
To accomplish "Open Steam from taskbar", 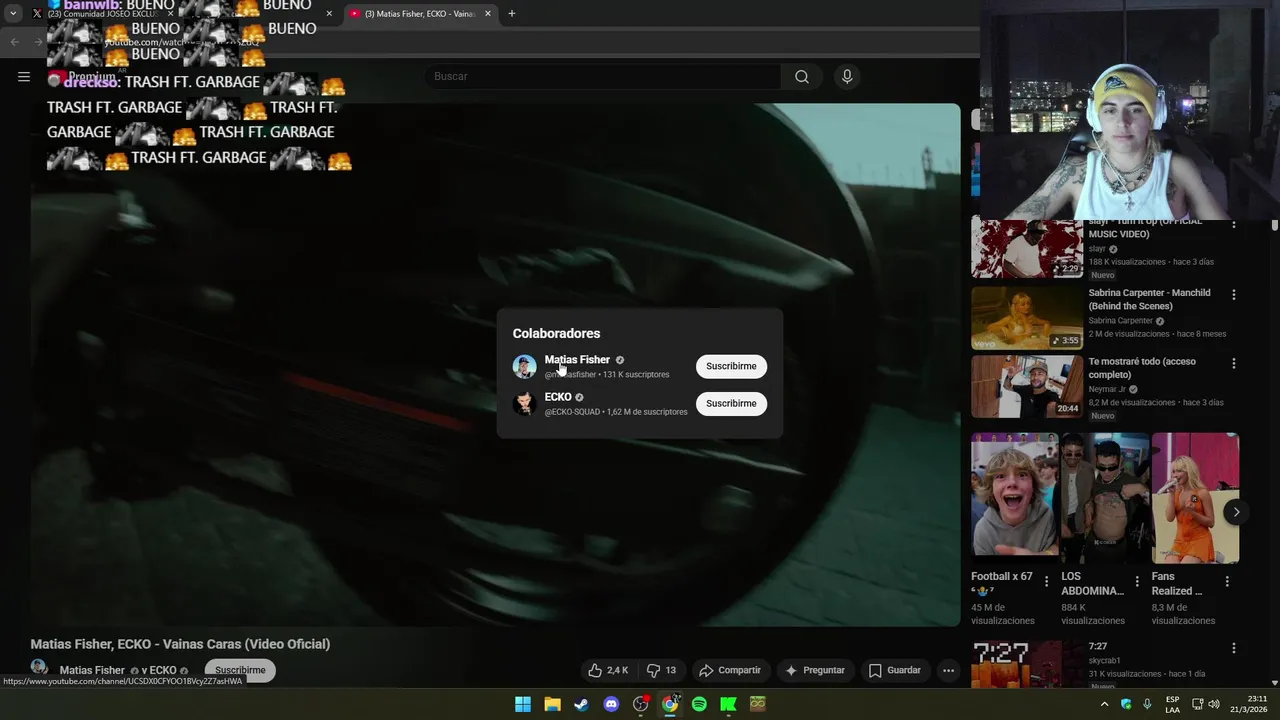I will pyautogui.click(x=581, y=704).
